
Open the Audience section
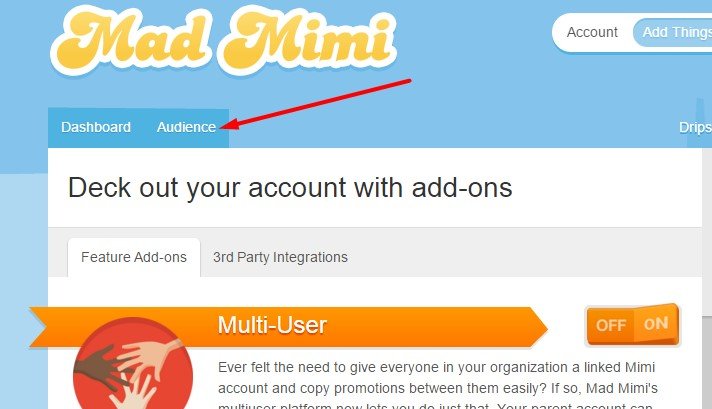tap(186, 127)
